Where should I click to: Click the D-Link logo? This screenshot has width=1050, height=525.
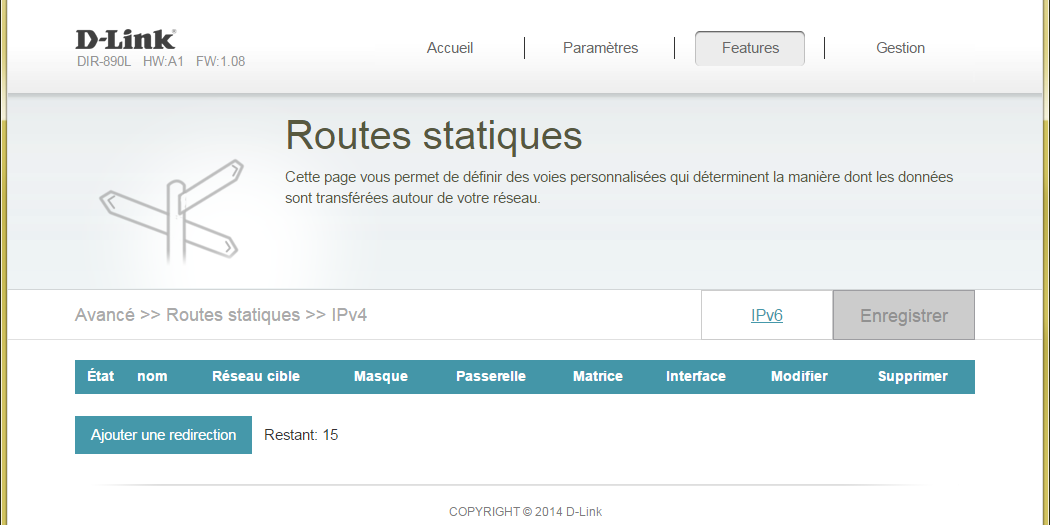click(125, 40)
